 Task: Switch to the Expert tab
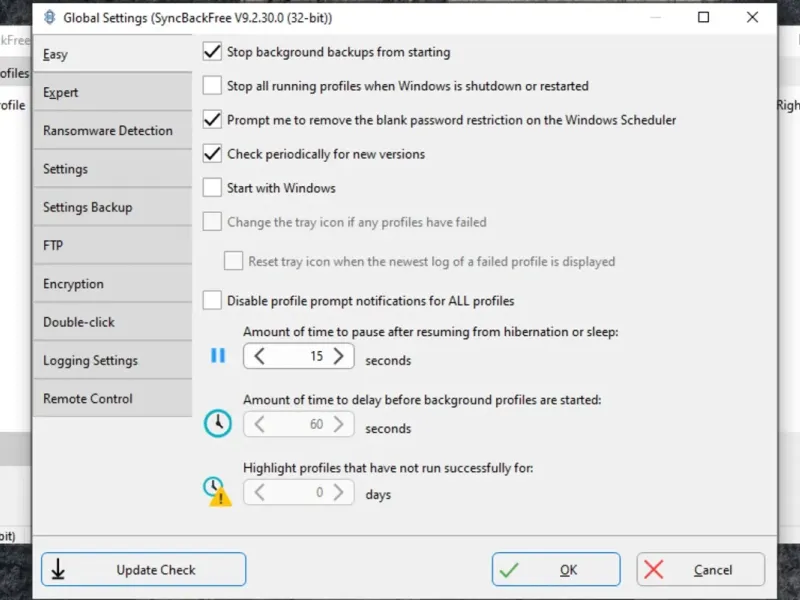click(x=112, y=92)
